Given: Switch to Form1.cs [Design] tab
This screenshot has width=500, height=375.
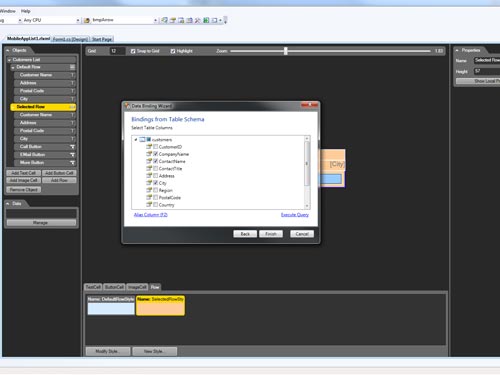Looking at the screenshot, I should click(71, 39).
